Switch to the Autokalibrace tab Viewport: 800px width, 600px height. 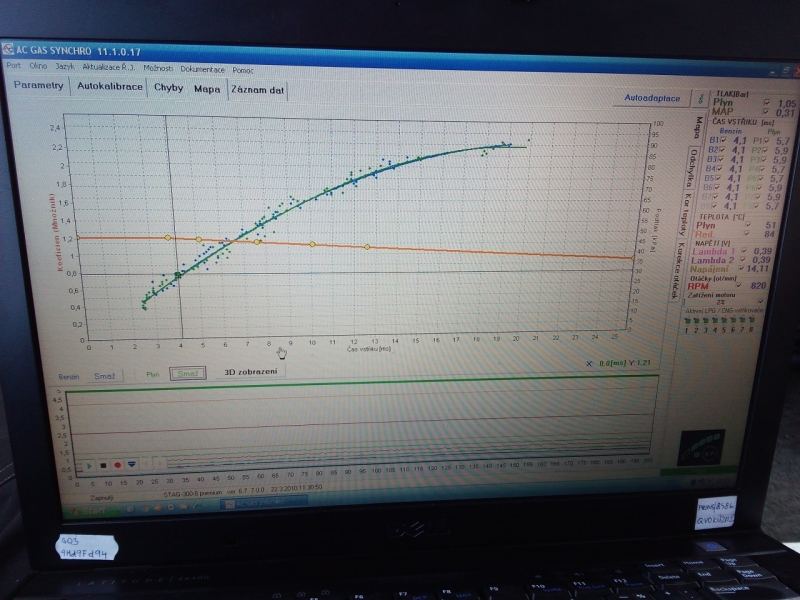(x=108, y=87)
